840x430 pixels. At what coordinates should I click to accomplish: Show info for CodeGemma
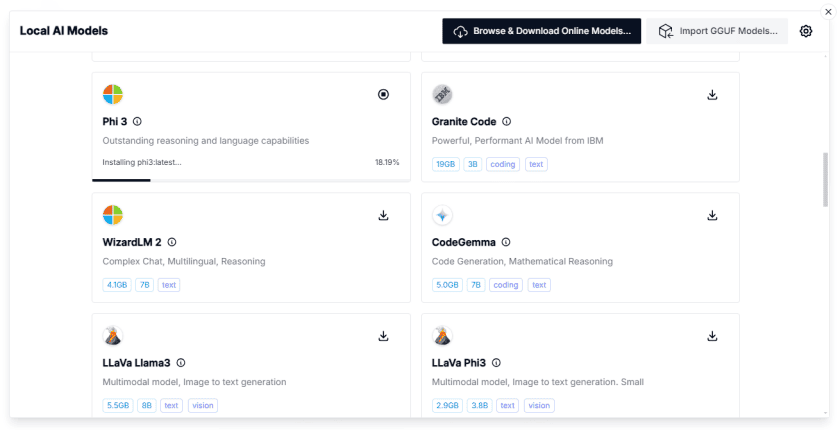(505, 242)
